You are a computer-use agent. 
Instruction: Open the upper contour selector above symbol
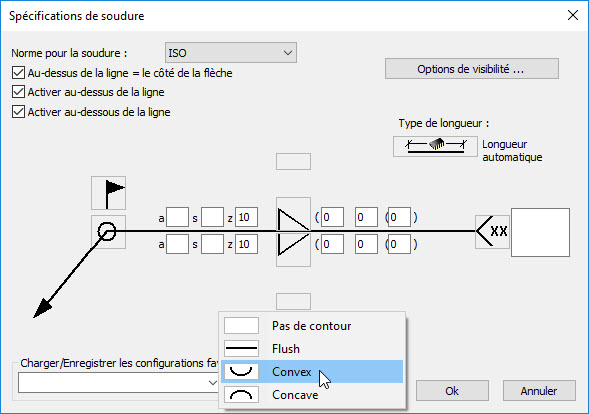click(293, 162)
